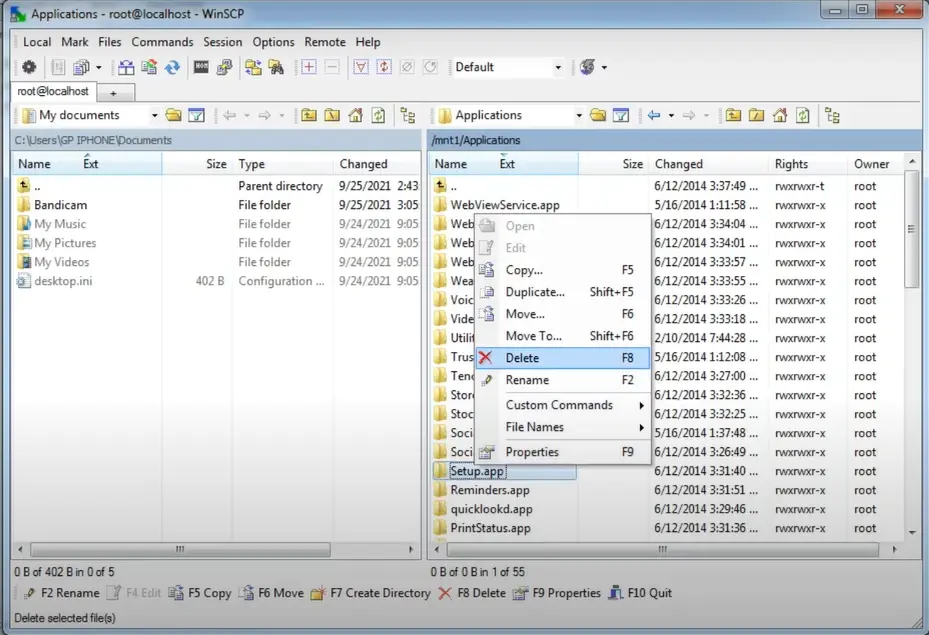The image size is (929, 635).
Task: Click the /mnt1/Applications path bar
Action: [674, 140]
